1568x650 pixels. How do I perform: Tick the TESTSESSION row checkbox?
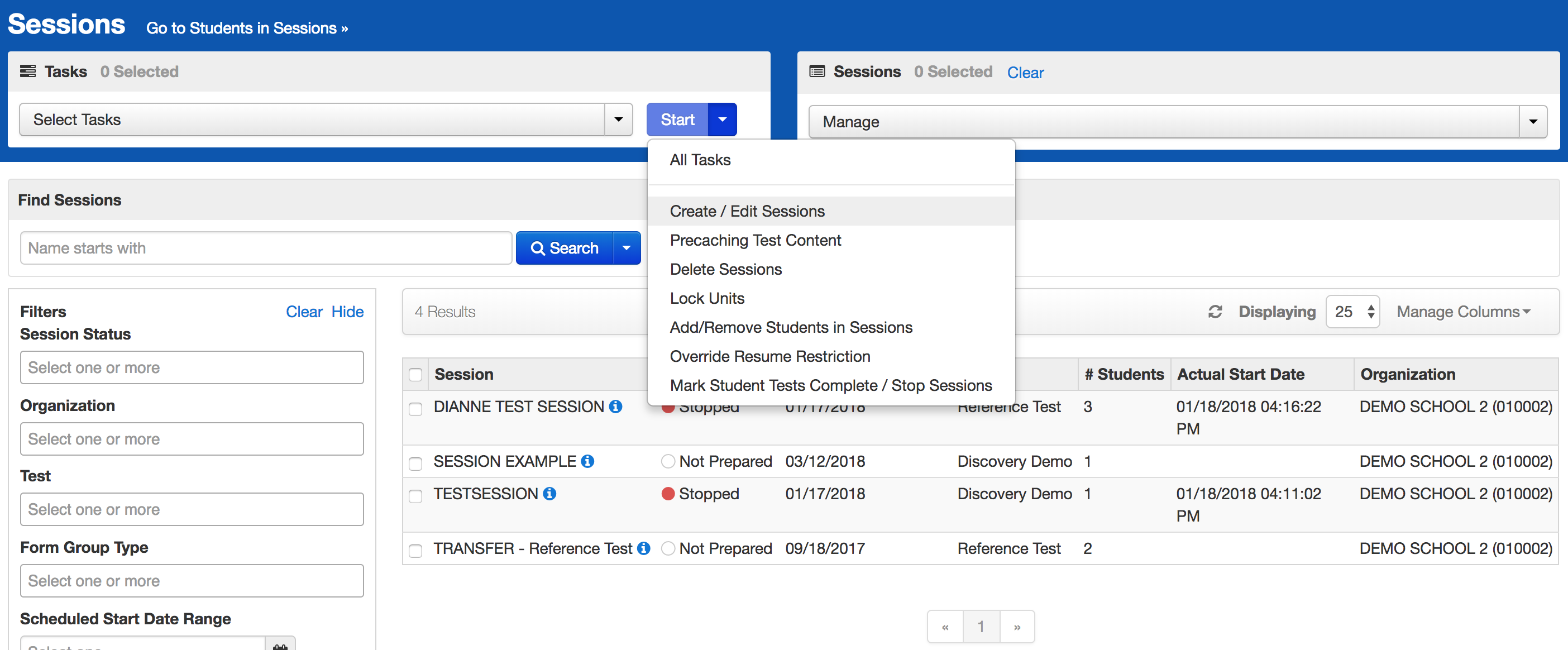(416, 496)
